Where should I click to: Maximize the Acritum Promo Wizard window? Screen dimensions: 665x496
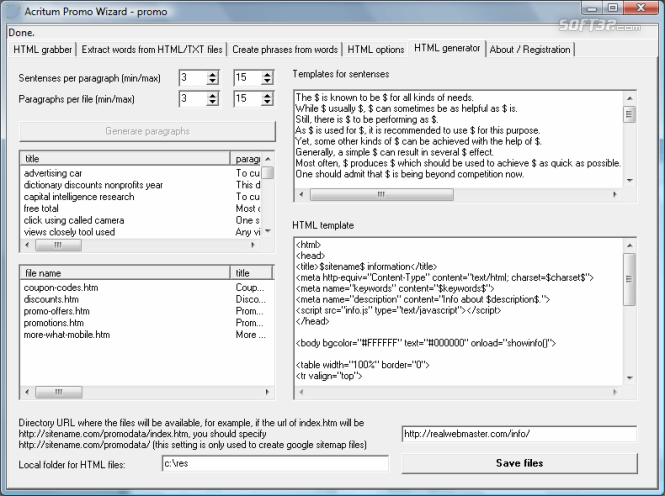[x=613, y=8]
